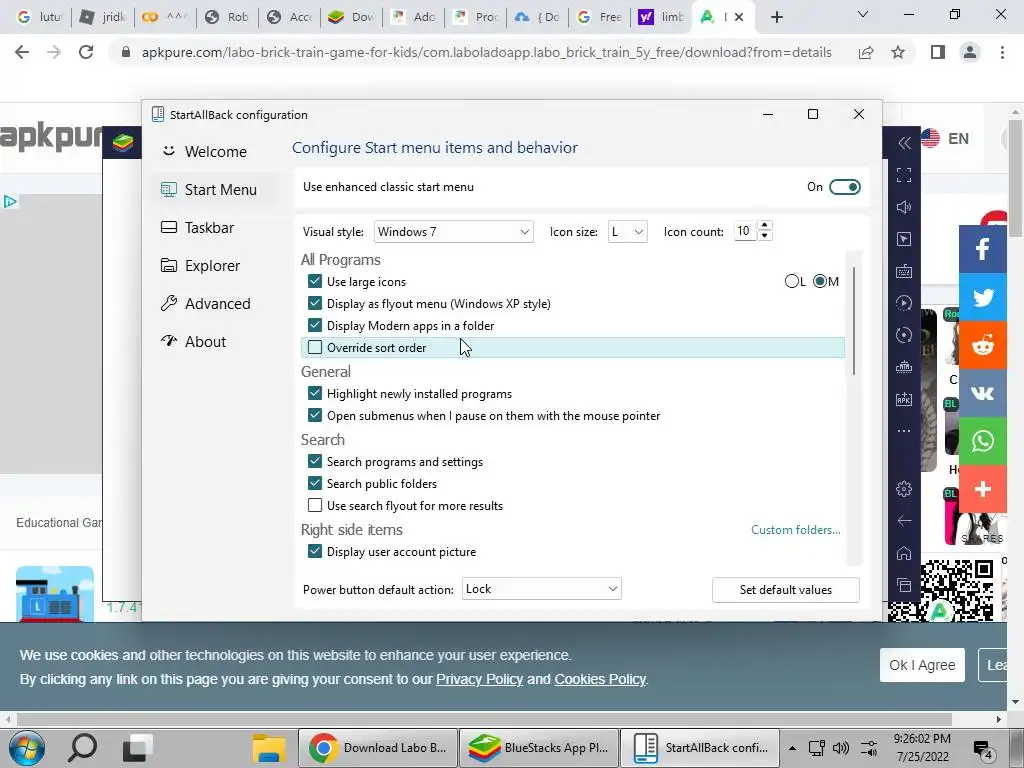
Task: Open the Chrome side panel
Action: [x=938, y=52]
